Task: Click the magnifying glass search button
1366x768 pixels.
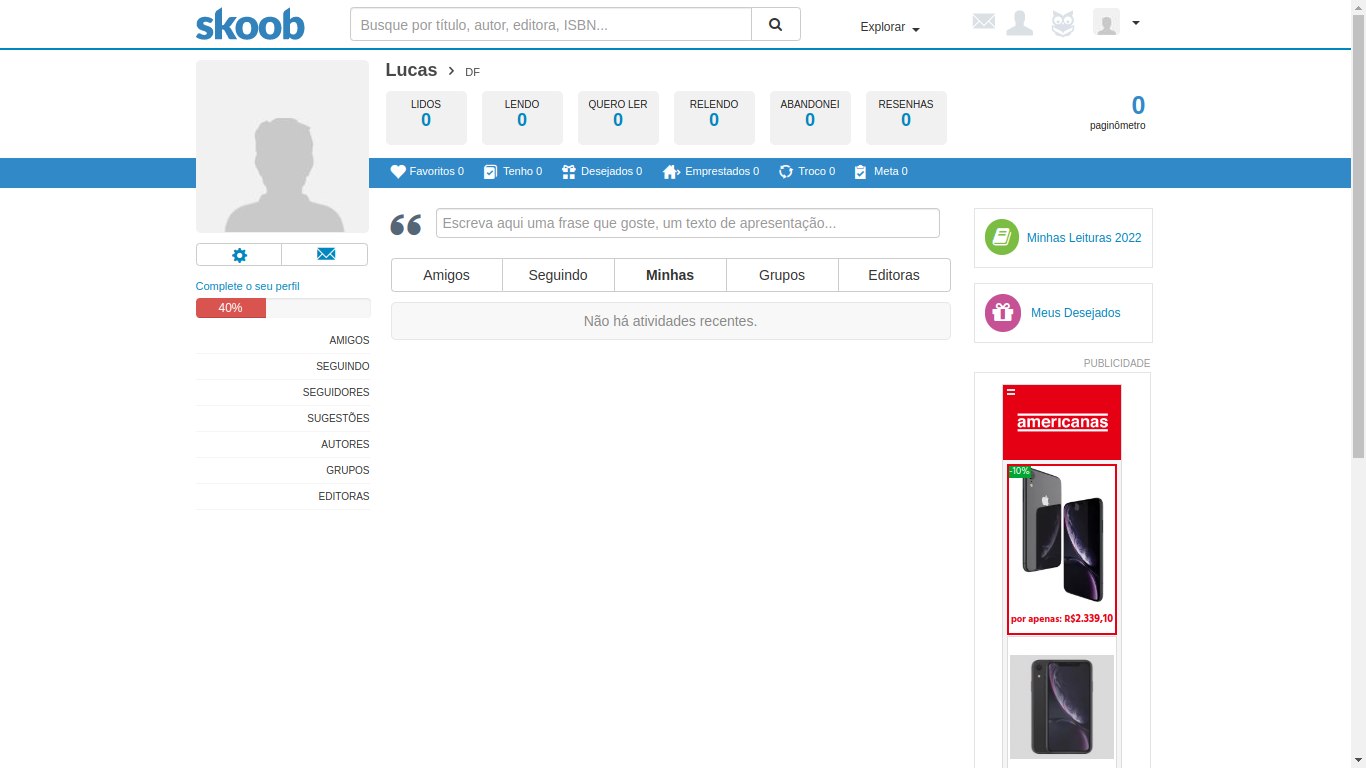Action: pos(776,24)
